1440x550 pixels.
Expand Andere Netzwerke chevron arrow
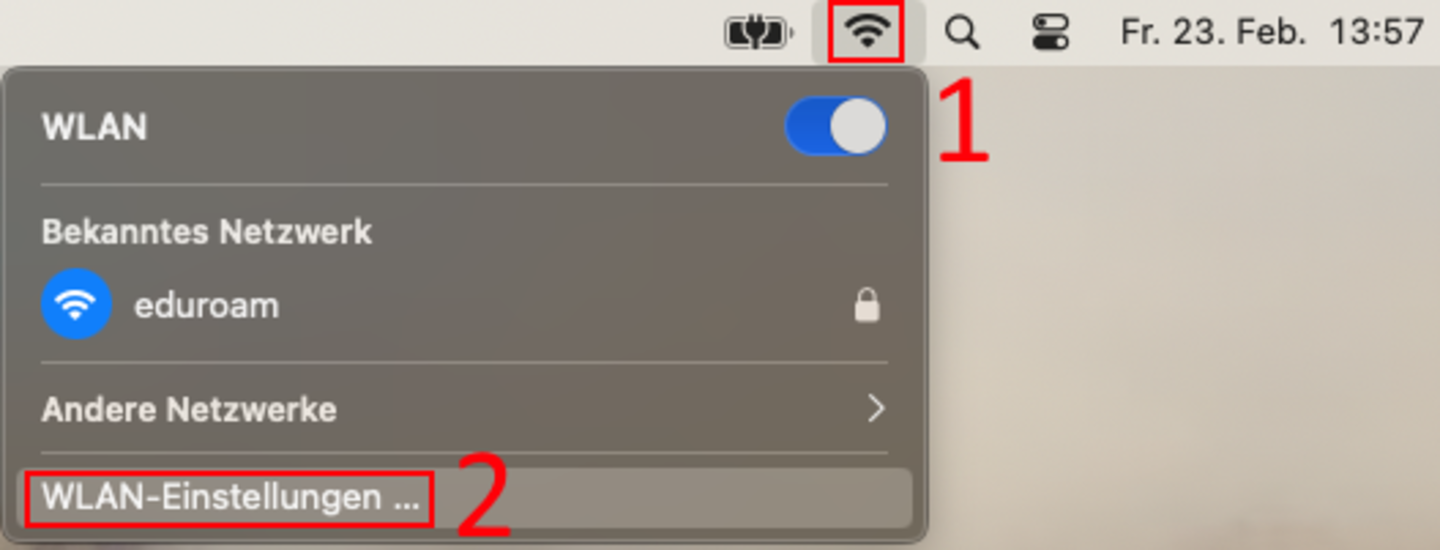coord(876,408)
